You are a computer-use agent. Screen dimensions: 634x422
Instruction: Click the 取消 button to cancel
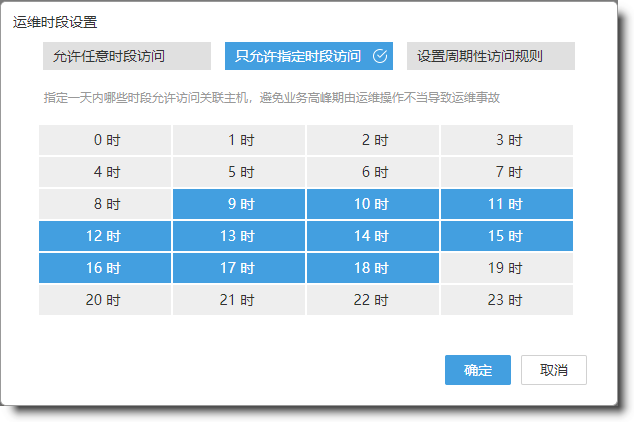pyautogui.click(x=554, y=370)
